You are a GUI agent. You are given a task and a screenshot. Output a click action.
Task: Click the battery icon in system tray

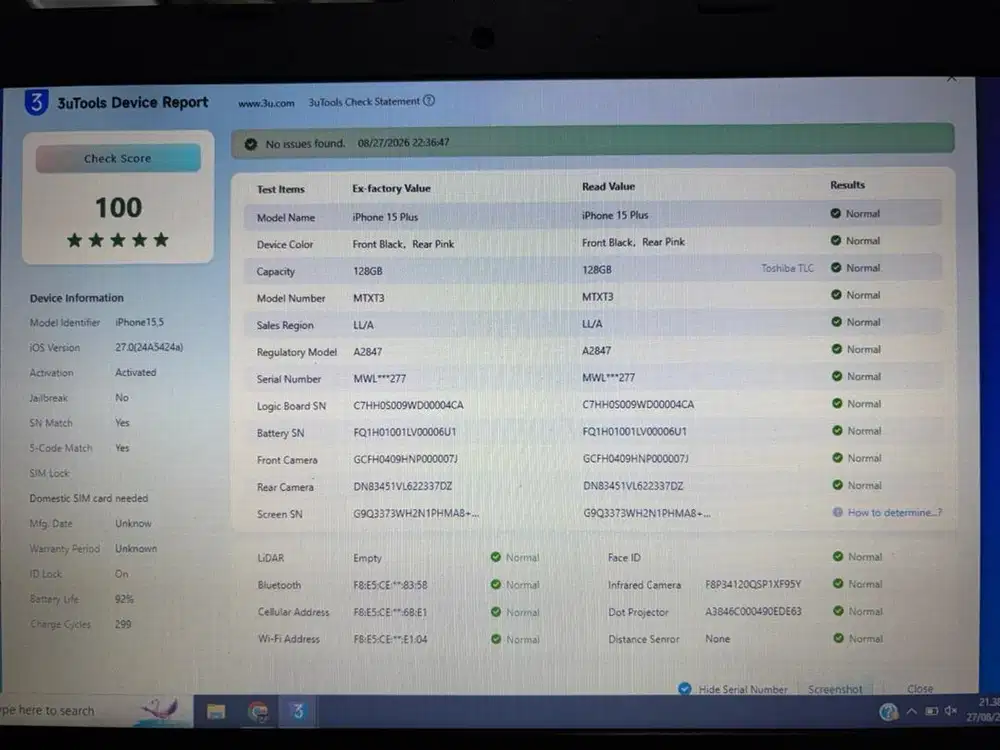click(x=931, y=711)
